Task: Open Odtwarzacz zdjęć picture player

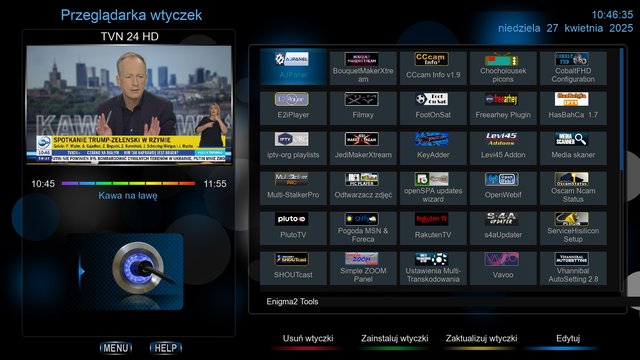Action: 363,187
